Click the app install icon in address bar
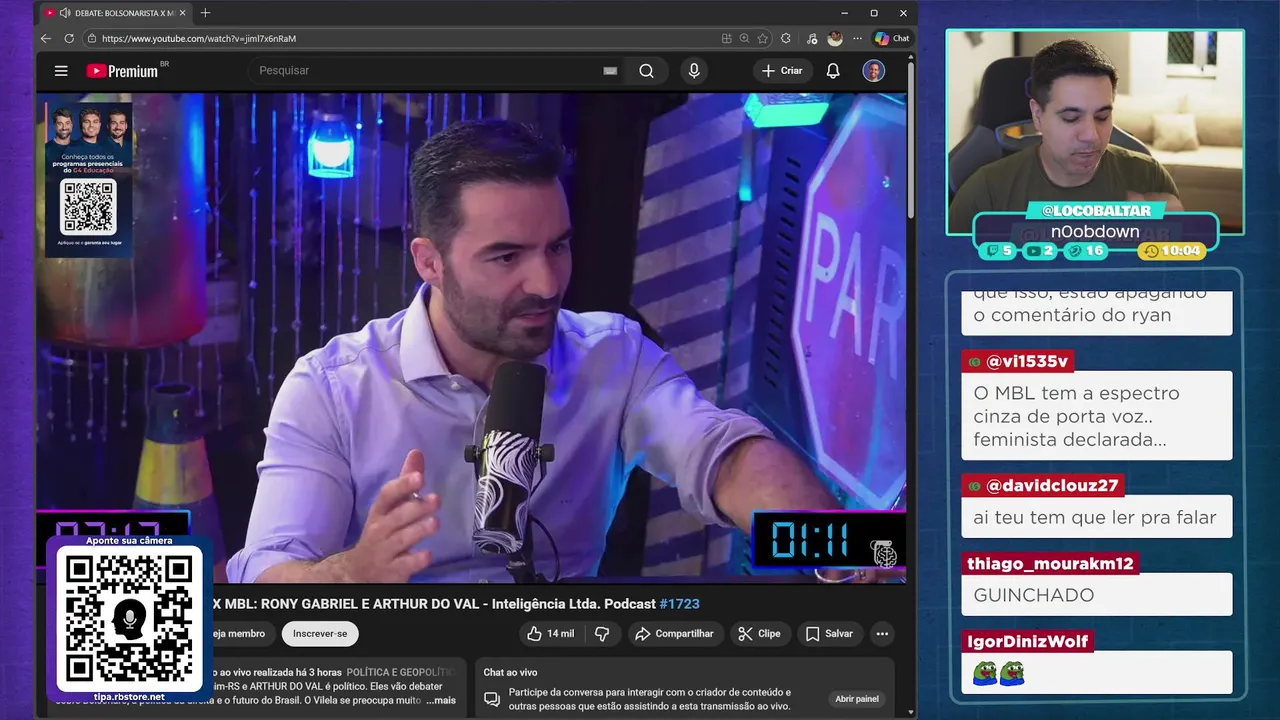Viewport: 1280px width, 720px height. coord(727,38)
